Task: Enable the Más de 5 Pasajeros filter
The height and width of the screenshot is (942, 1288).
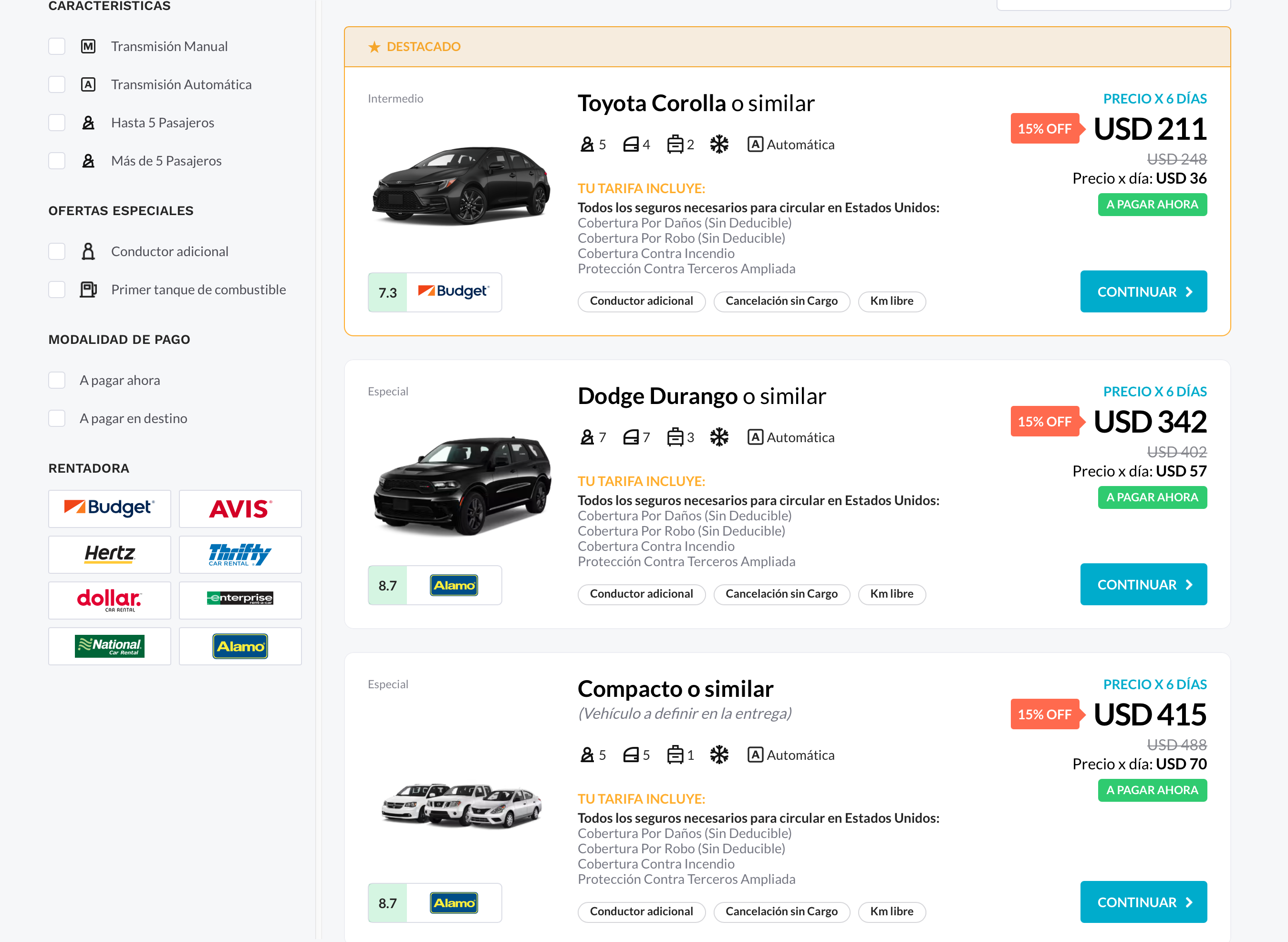Action: pos(57,161)
